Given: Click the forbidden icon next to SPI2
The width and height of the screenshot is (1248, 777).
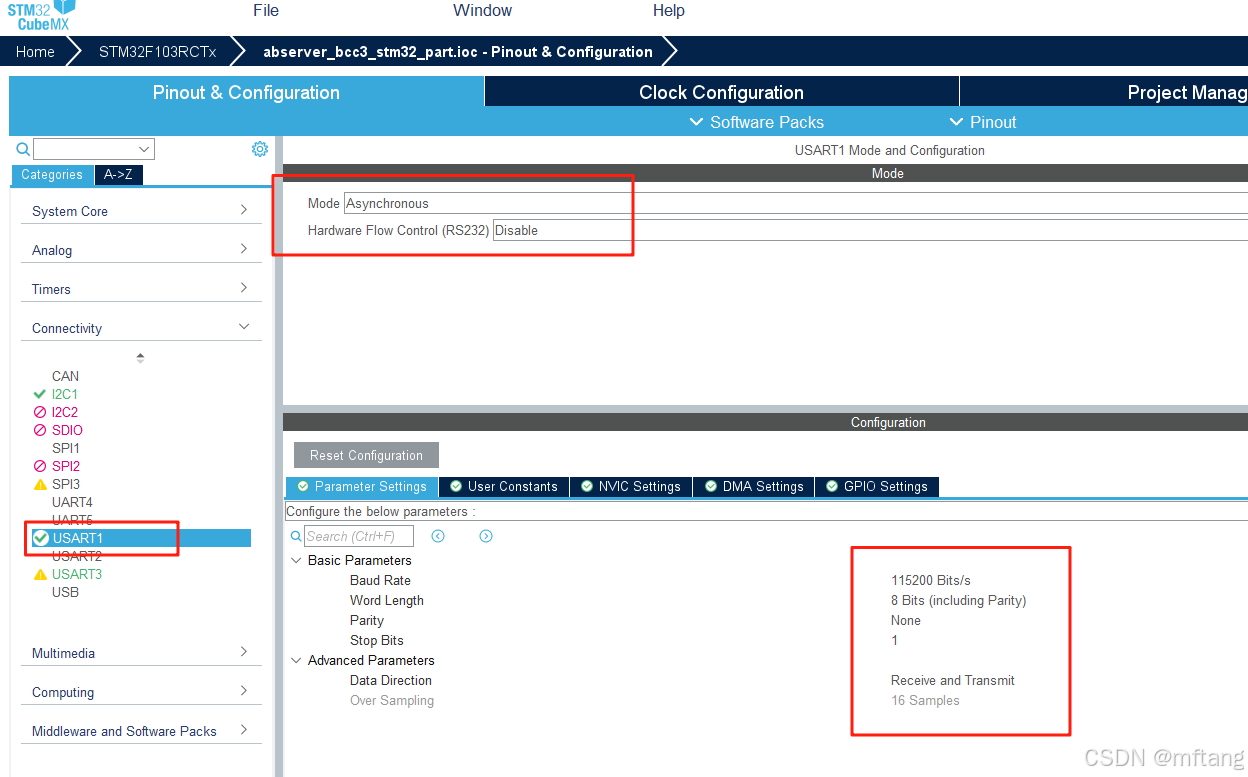Looking at the screenshot, I should click(40, 466).
